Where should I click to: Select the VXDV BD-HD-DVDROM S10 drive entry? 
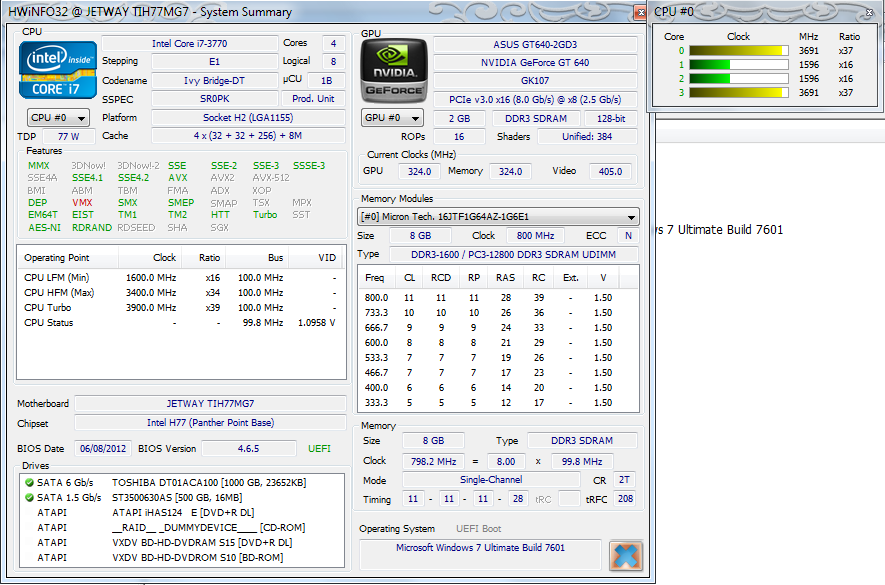(x=198, y=558)
